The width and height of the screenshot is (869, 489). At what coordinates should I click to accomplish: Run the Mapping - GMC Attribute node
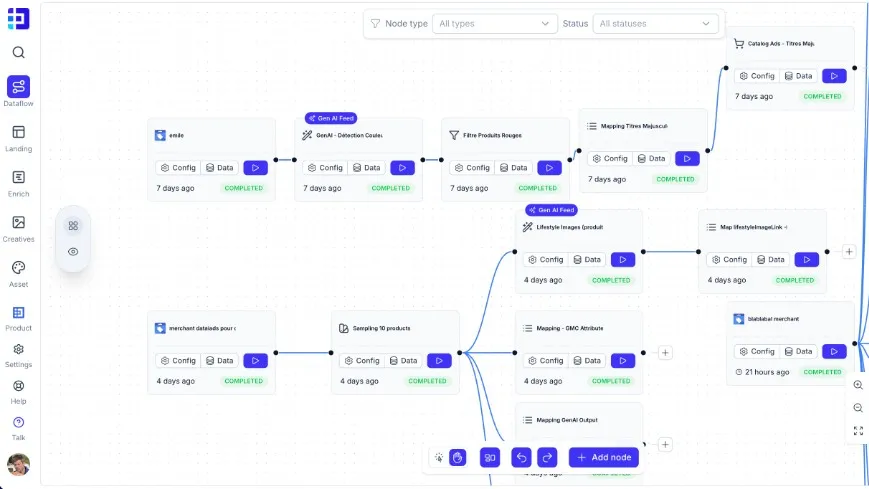pos(623,360)
